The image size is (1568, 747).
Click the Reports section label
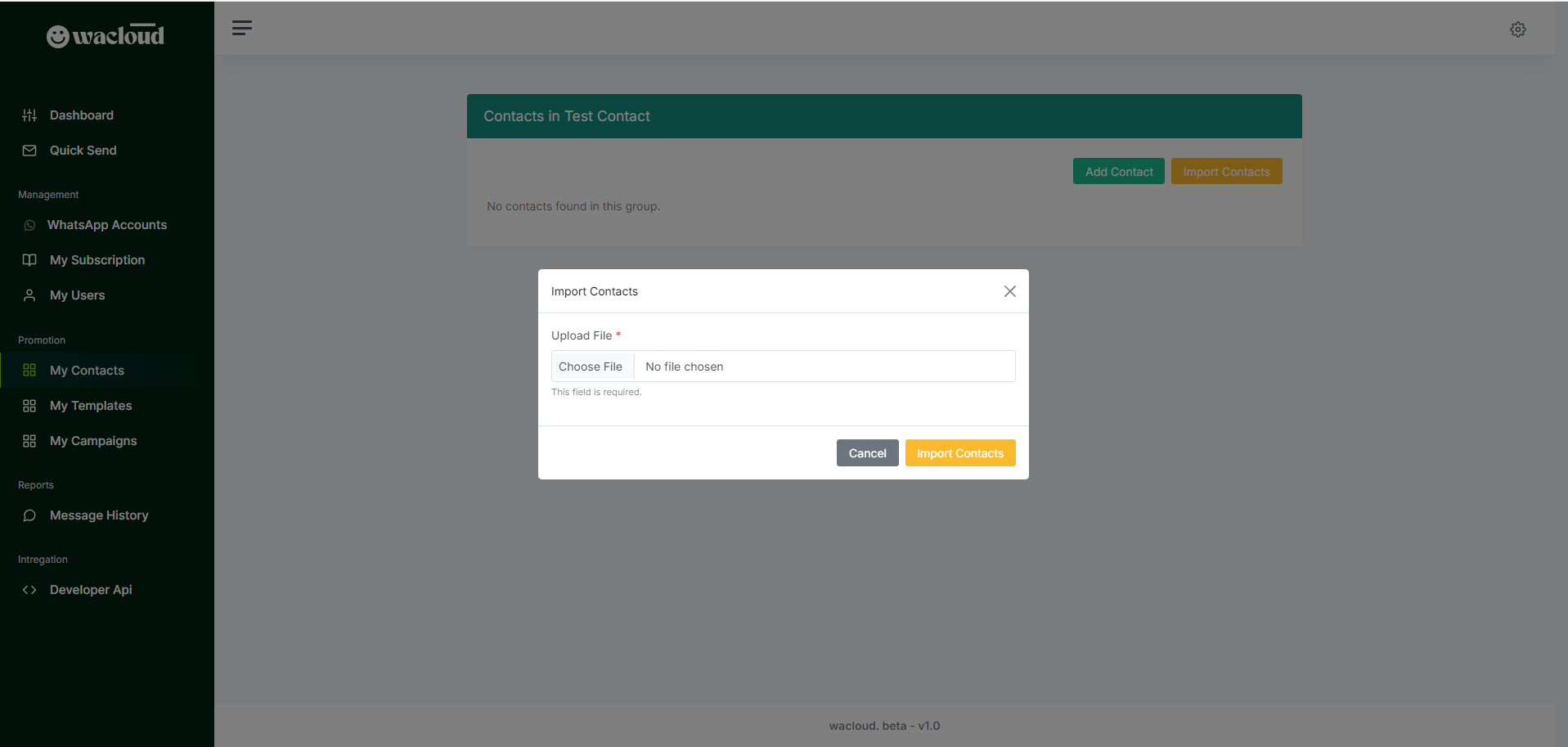pyautogui.click(x=36, y=485)
